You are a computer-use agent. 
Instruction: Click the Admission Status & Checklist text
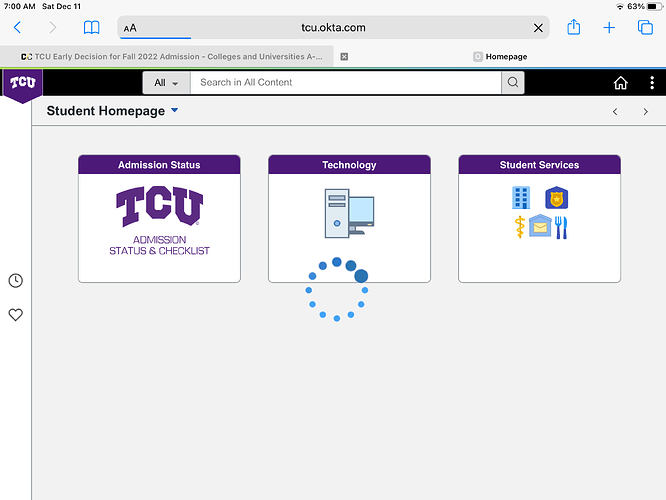(159, 245)
